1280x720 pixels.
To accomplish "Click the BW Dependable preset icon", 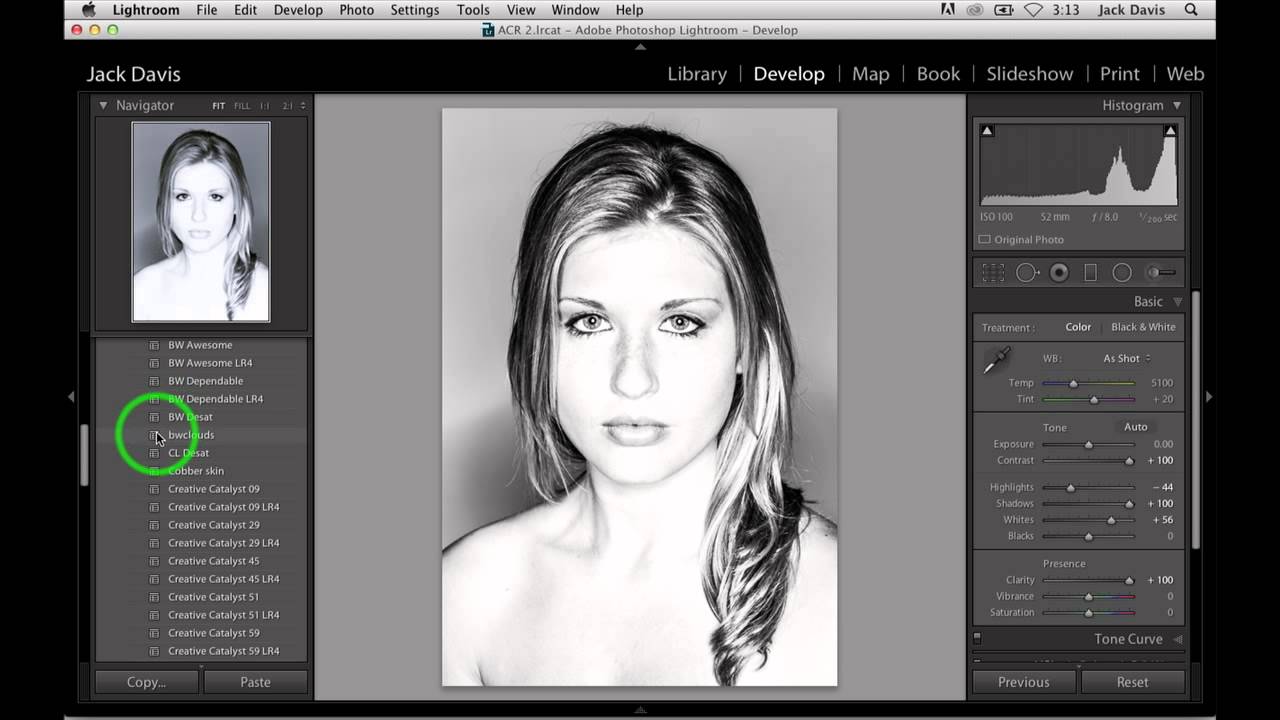I will click(154, 381).
